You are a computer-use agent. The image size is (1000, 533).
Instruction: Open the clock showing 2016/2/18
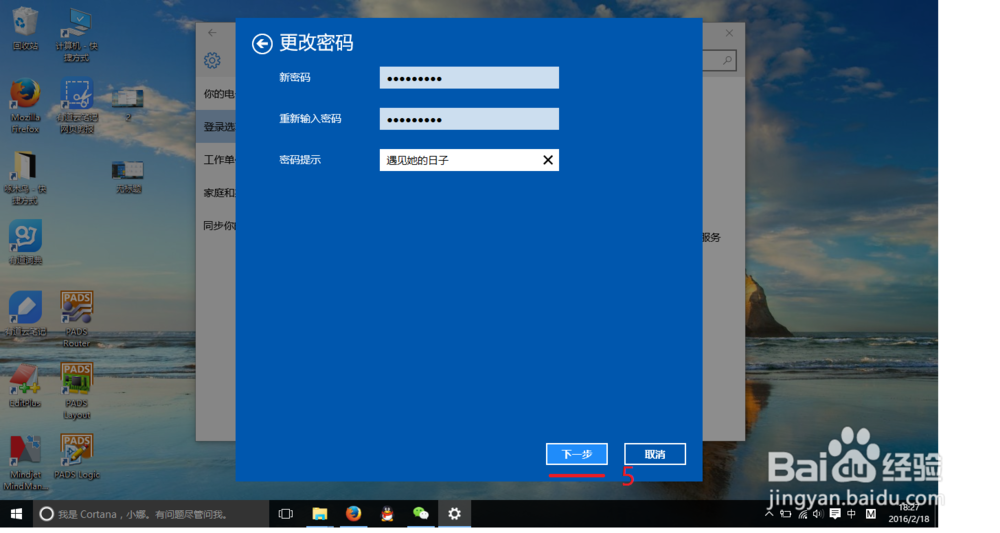pyautogui.click(x=909, y=513)
